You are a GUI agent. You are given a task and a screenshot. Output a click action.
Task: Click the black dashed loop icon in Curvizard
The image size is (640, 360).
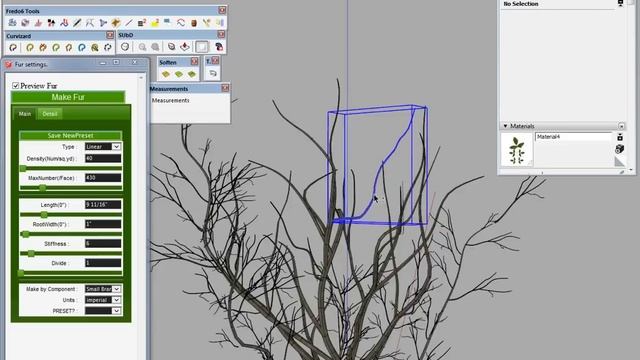pyautogui.click(x=108, y=47)
